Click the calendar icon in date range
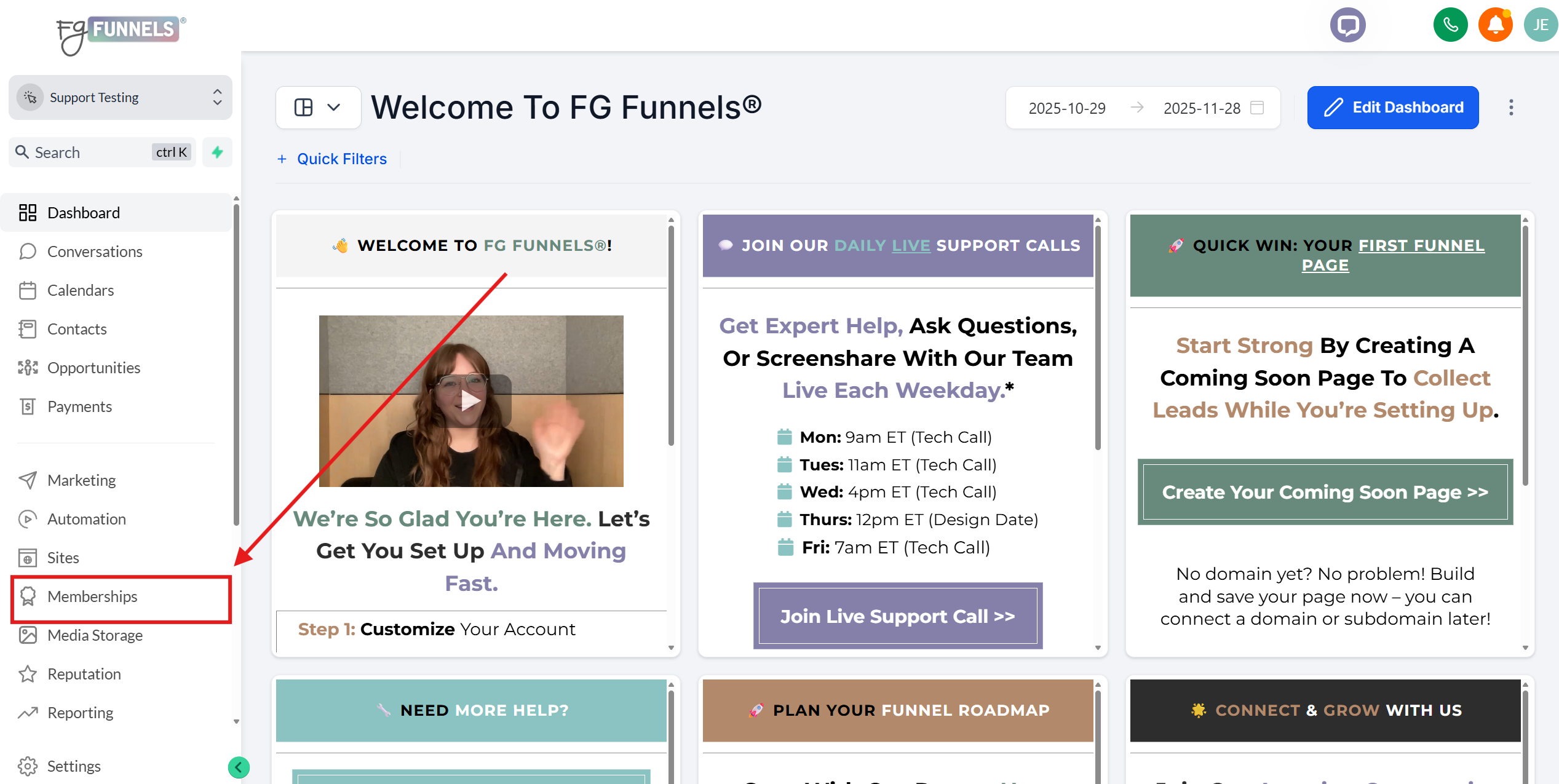 (x=1258, y=108)
